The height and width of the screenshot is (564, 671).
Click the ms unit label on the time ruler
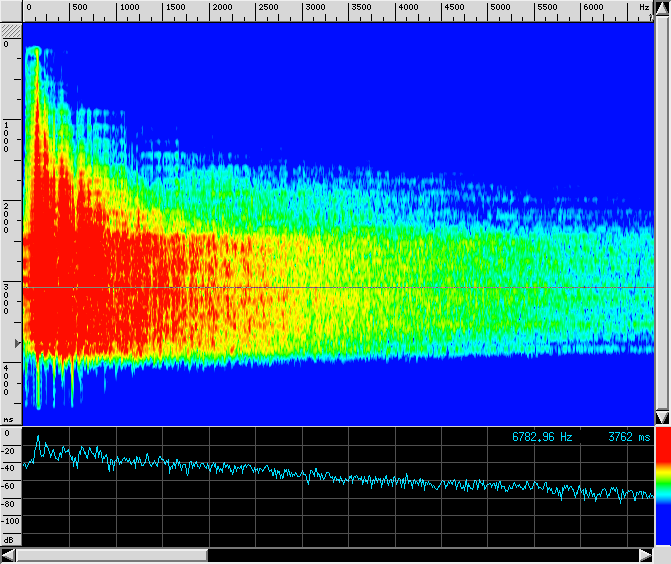point(8,419)
